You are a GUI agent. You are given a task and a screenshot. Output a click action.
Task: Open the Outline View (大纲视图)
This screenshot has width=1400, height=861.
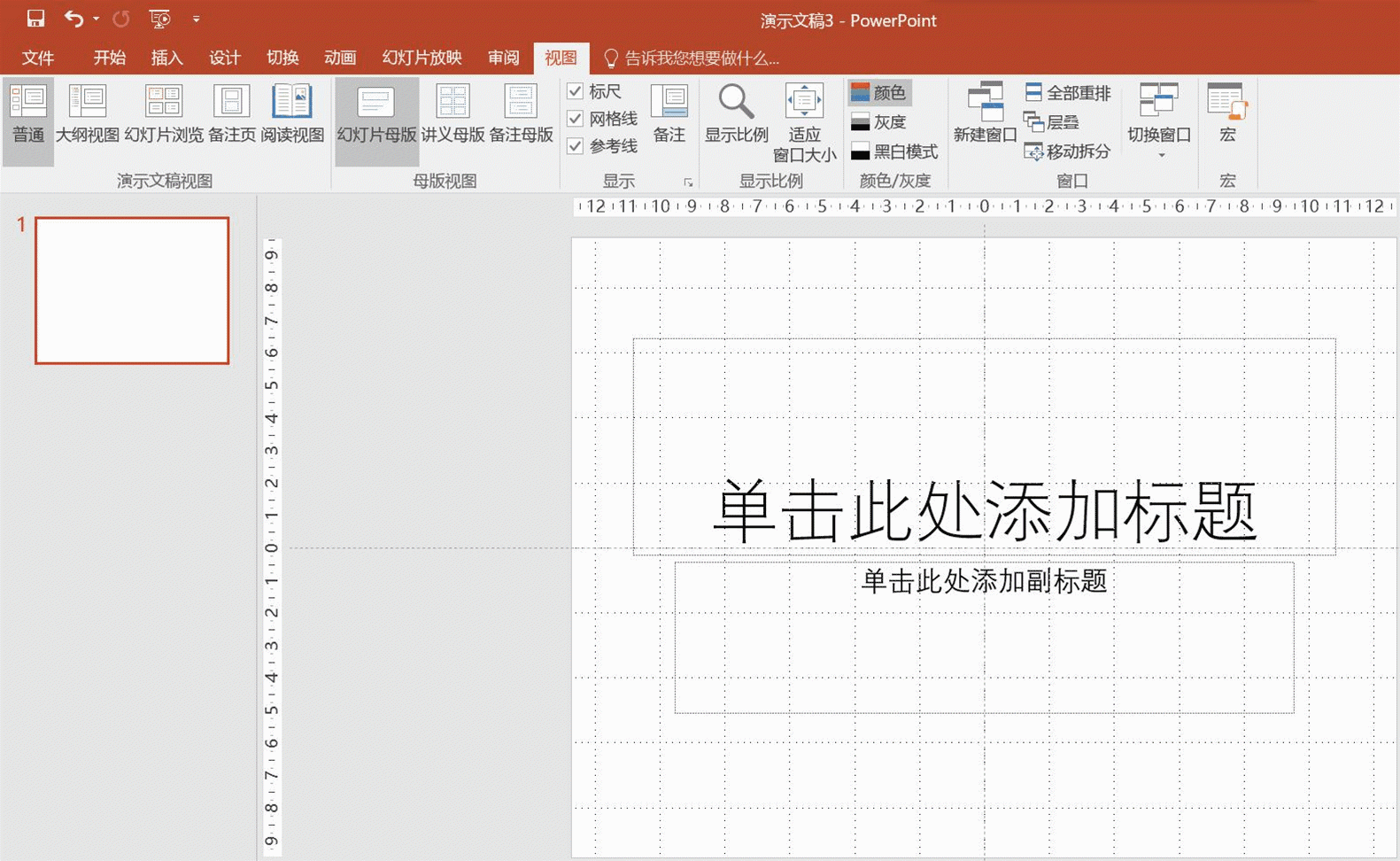[x=87, y=113]
